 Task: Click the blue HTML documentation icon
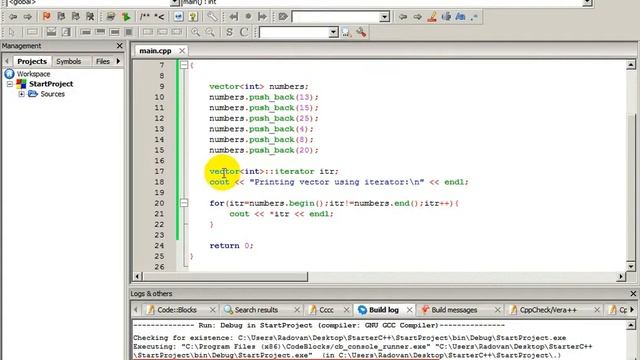pyautogui.click(x=178, y=17)
